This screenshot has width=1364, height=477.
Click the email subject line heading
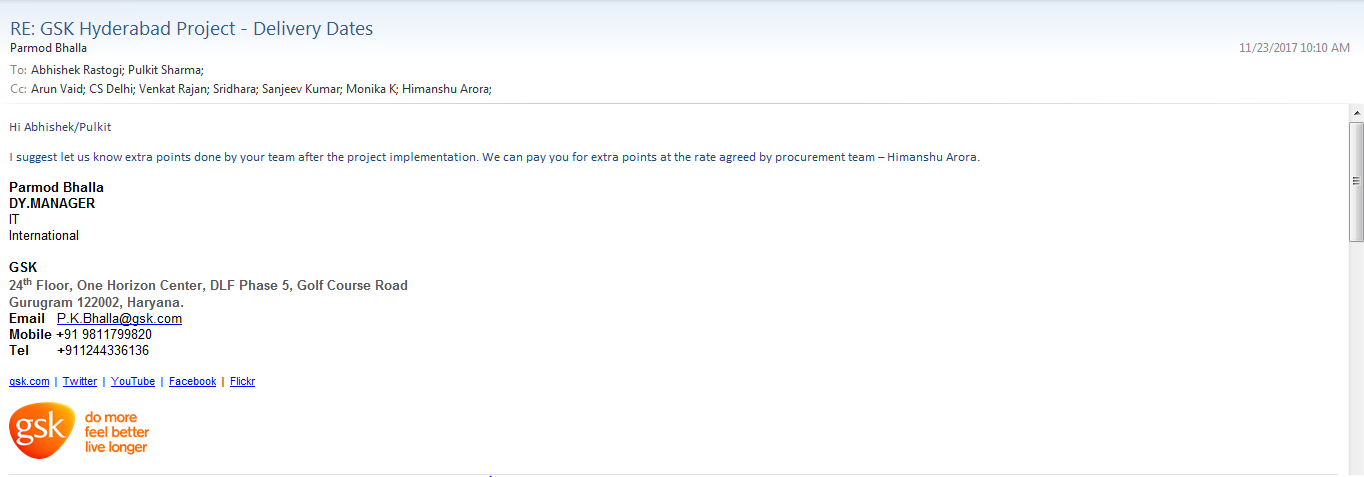coord(191,29)
